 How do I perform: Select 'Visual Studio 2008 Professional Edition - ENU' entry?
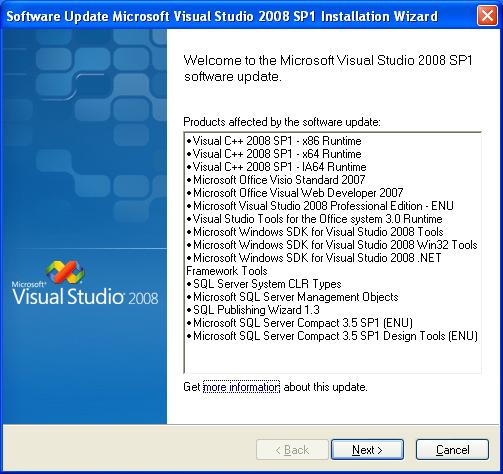320,206
